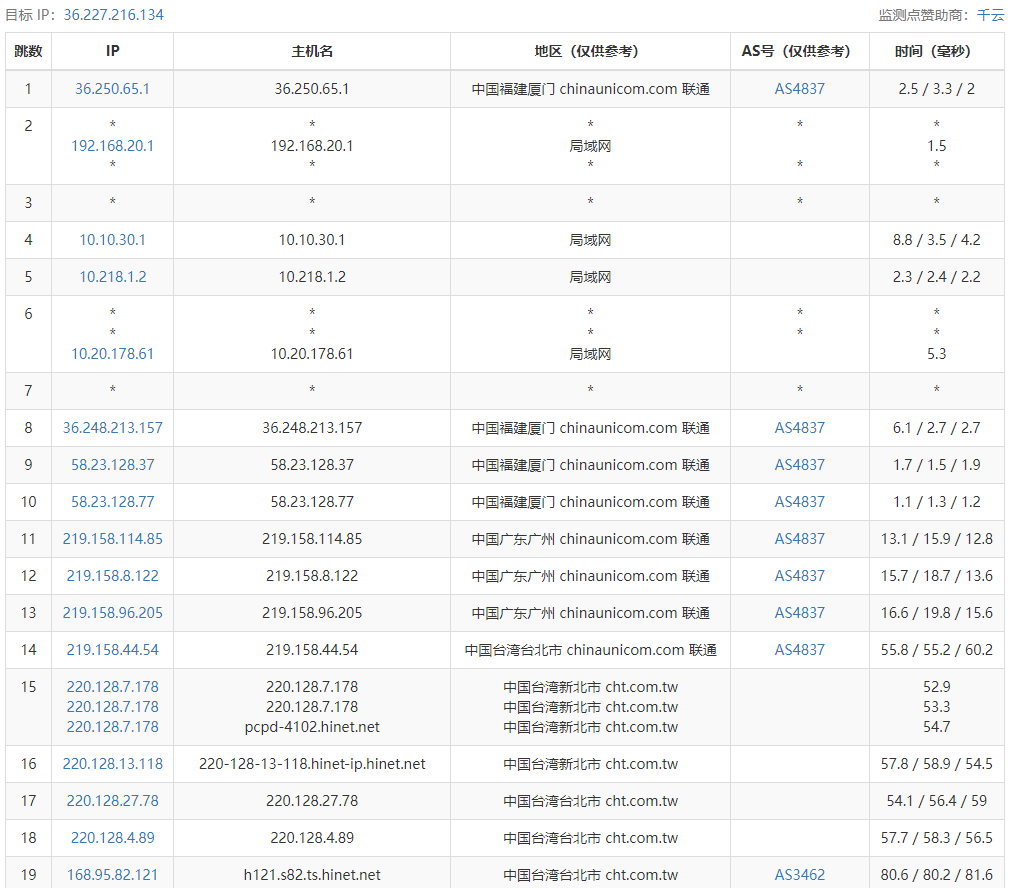Click AS4837 link in hop 10 row
Viewport: 1011px width, 888px height.
tap(800, 502)
